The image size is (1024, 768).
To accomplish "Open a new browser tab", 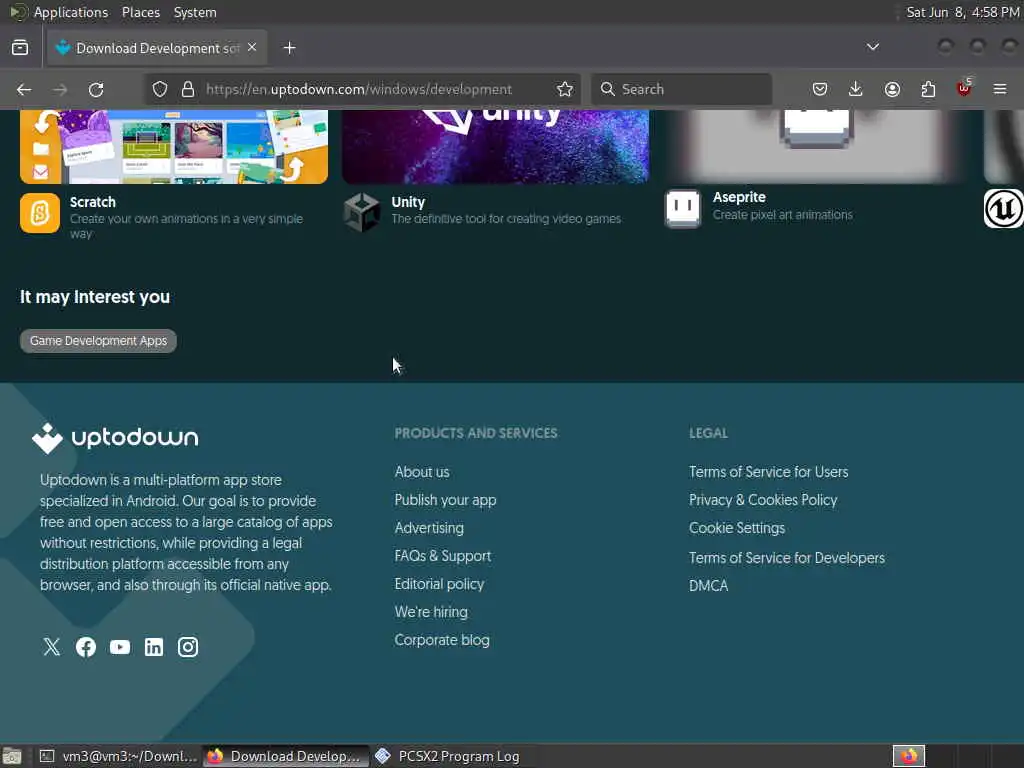I will [290, 48].
